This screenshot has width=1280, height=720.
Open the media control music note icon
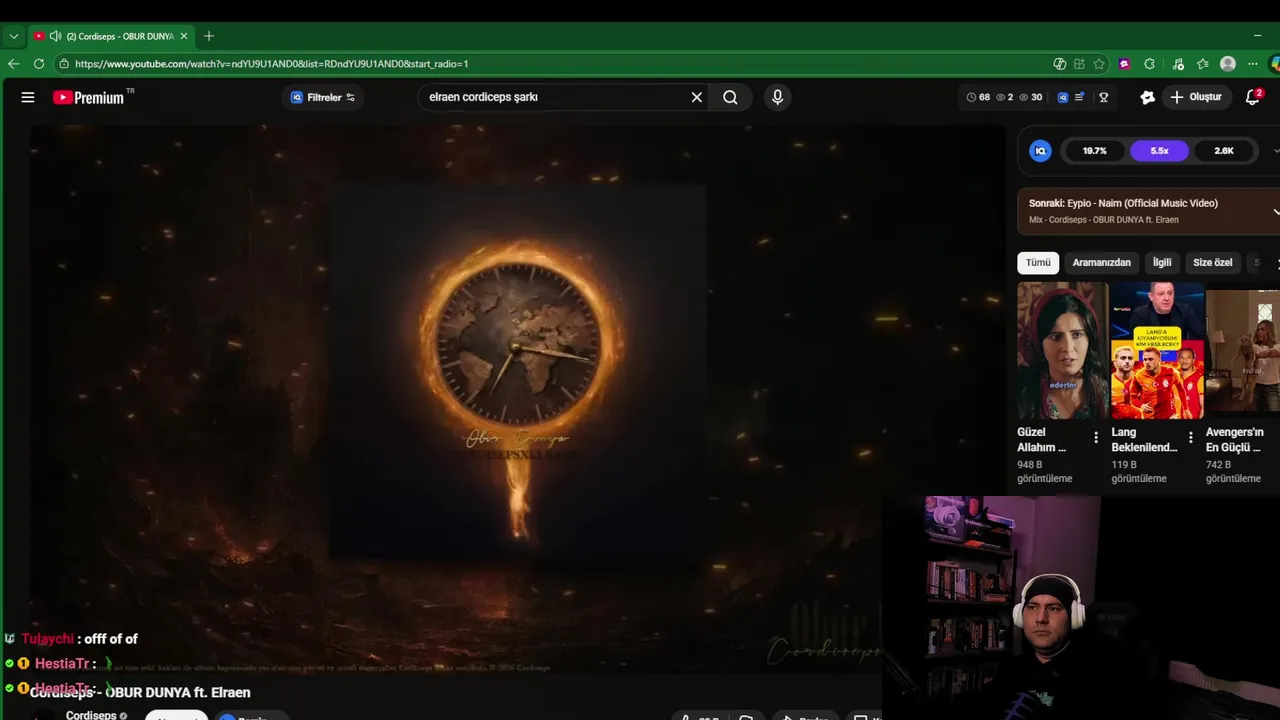coord(1178,64)
